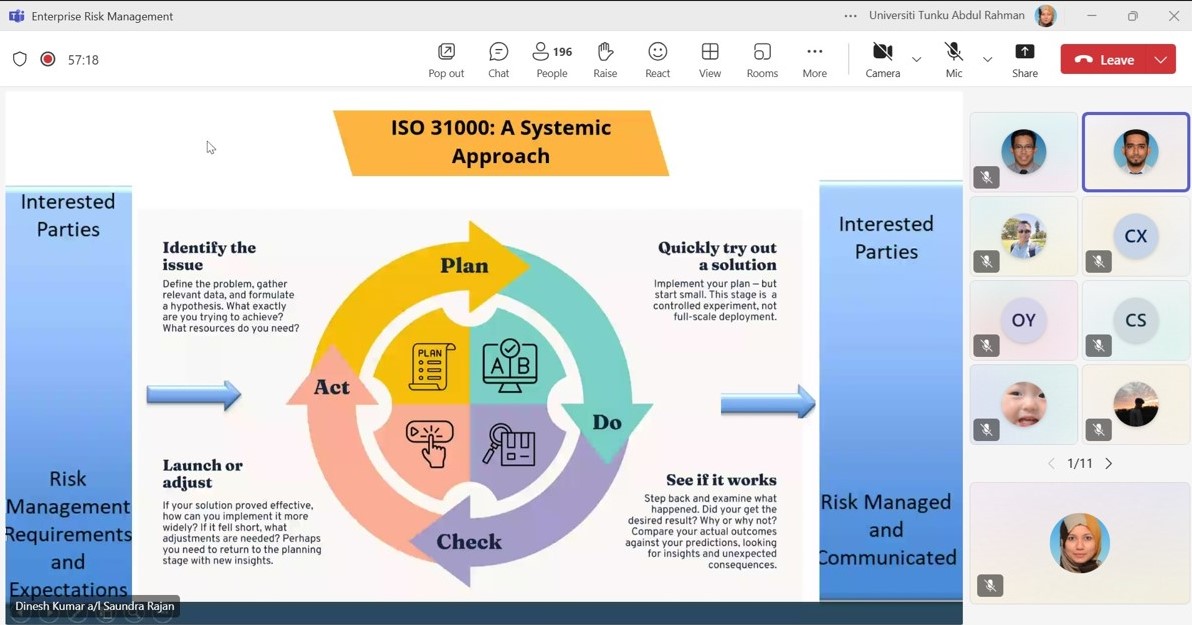Viewport: 1192px width, 625px height.
Task: Unmute the Mic
Action: 954,60
